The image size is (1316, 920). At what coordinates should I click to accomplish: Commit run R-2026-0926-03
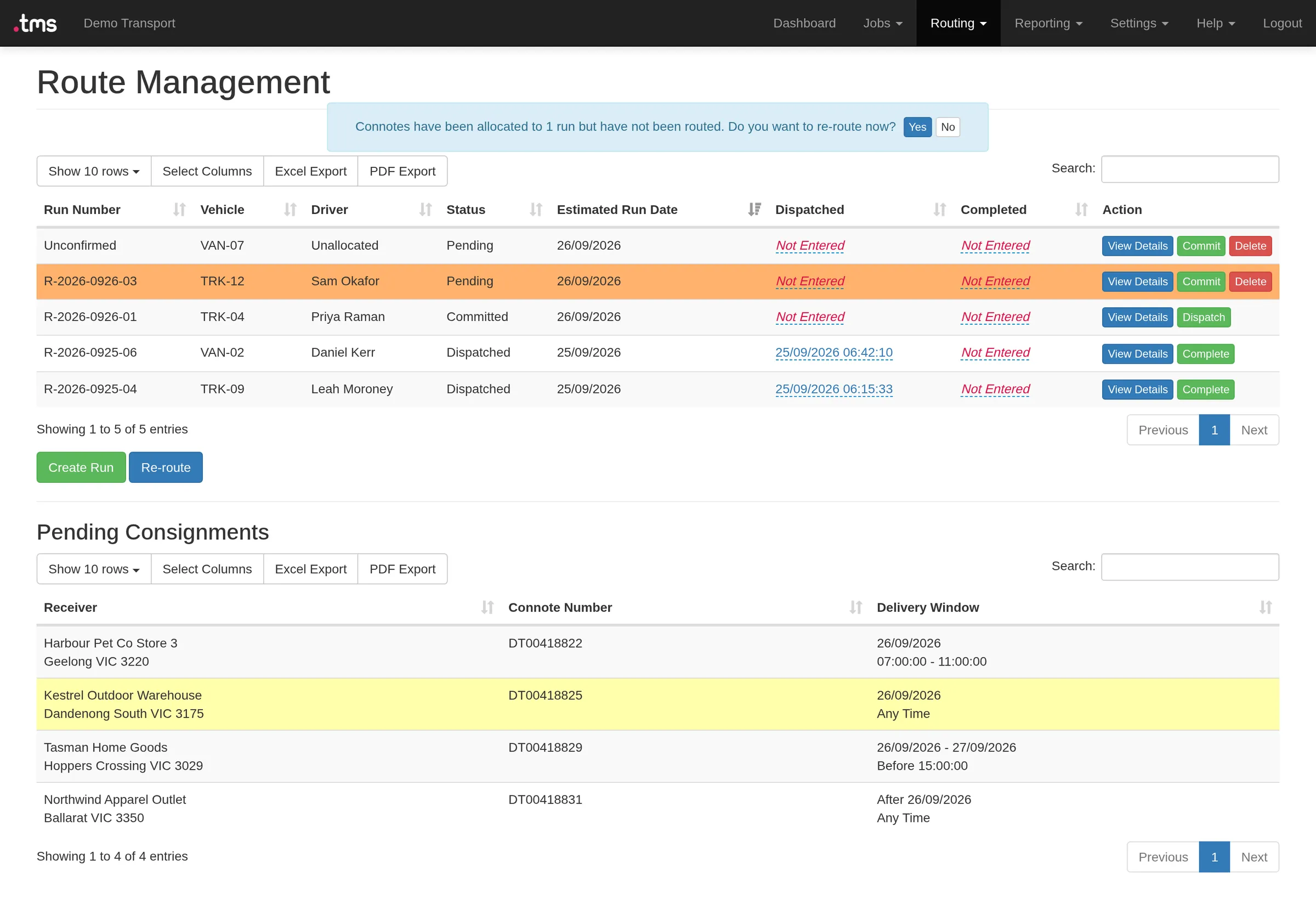pyautogui.click(x=1201, y=281)
